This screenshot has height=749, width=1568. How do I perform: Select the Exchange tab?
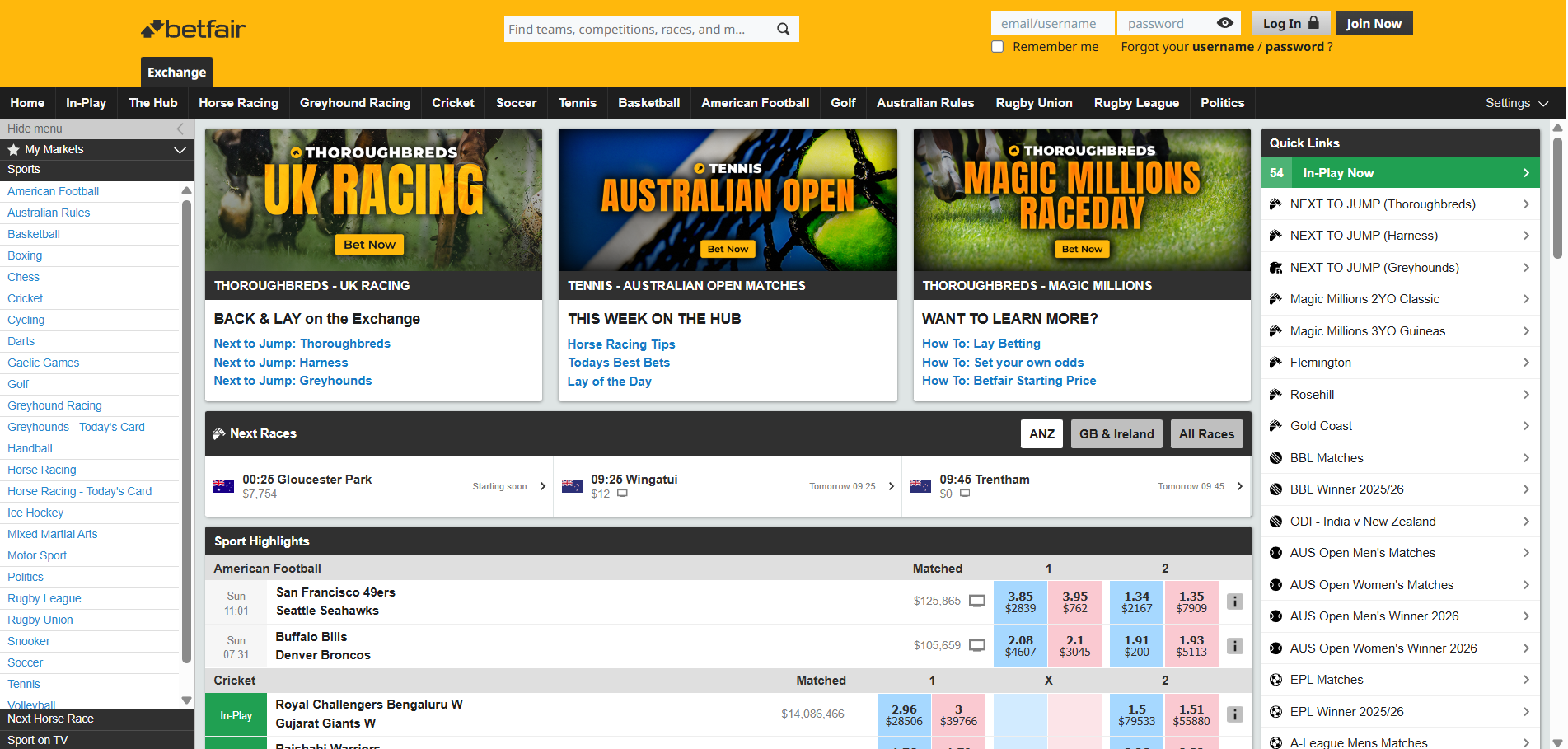pos(176,73)
